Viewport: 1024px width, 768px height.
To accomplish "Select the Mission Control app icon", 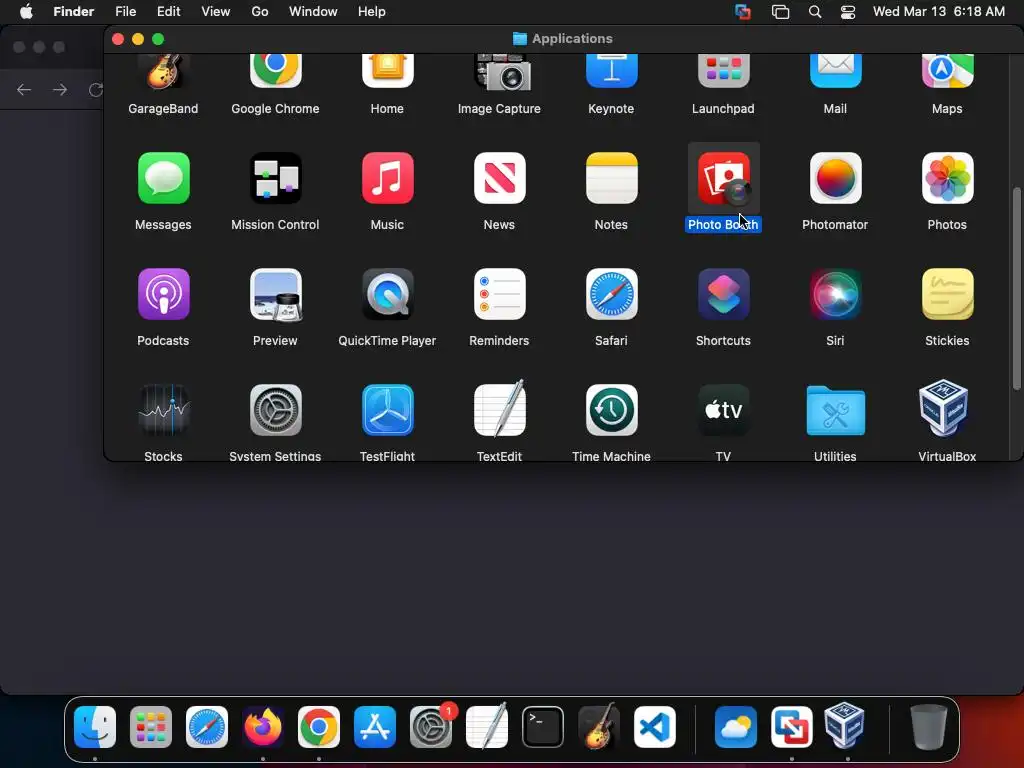I will click(275, 178).
